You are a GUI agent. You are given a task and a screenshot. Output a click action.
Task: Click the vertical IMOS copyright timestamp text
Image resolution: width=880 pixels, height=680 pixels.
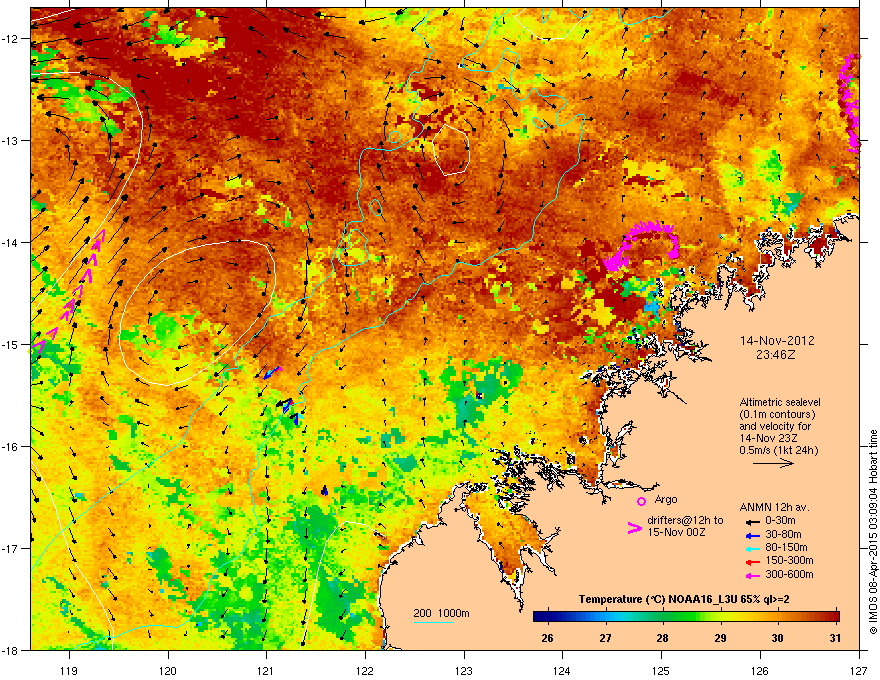[x=873, y=532]
